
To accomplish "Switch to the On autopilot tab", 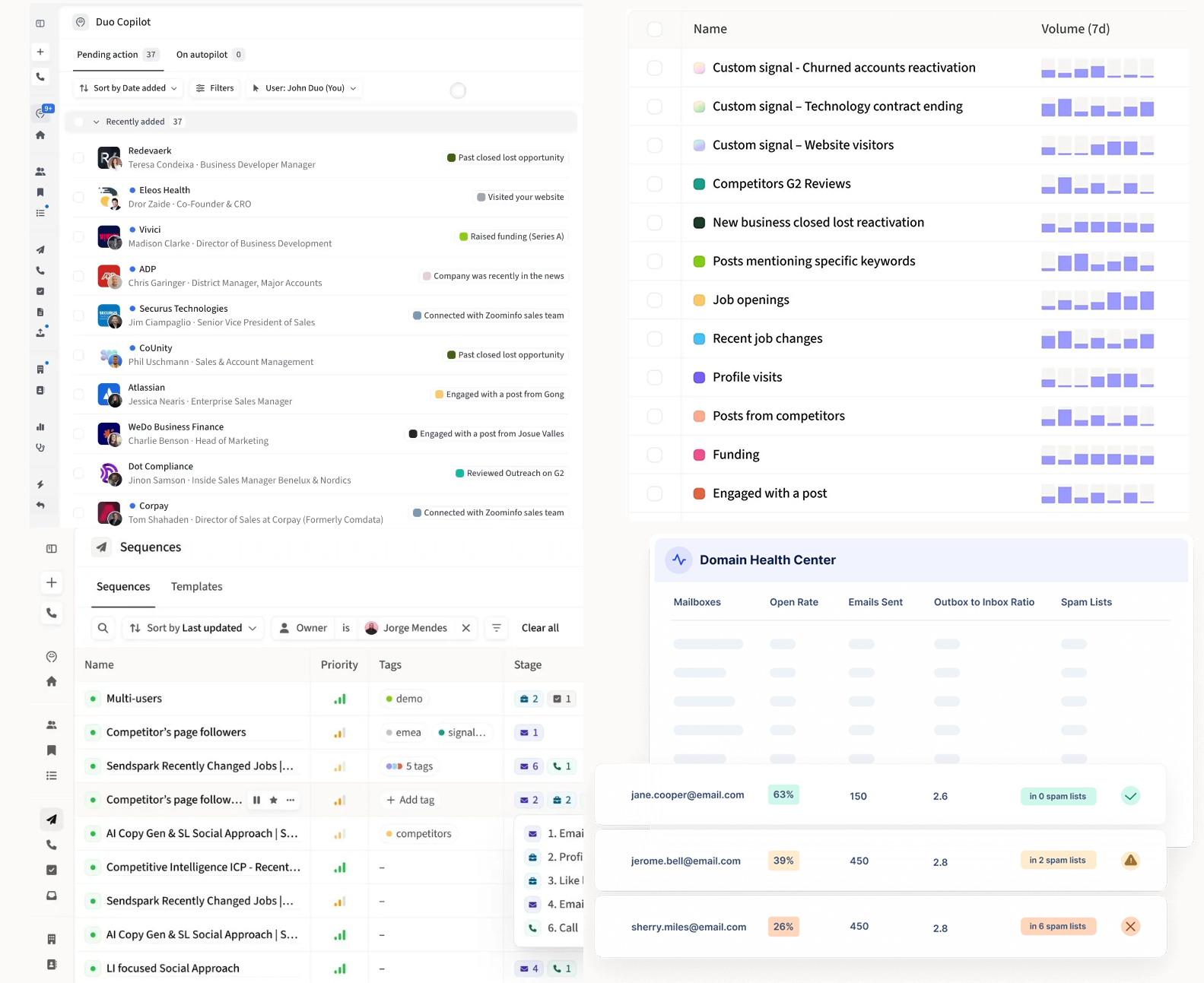I will click(x=210, y=55).
